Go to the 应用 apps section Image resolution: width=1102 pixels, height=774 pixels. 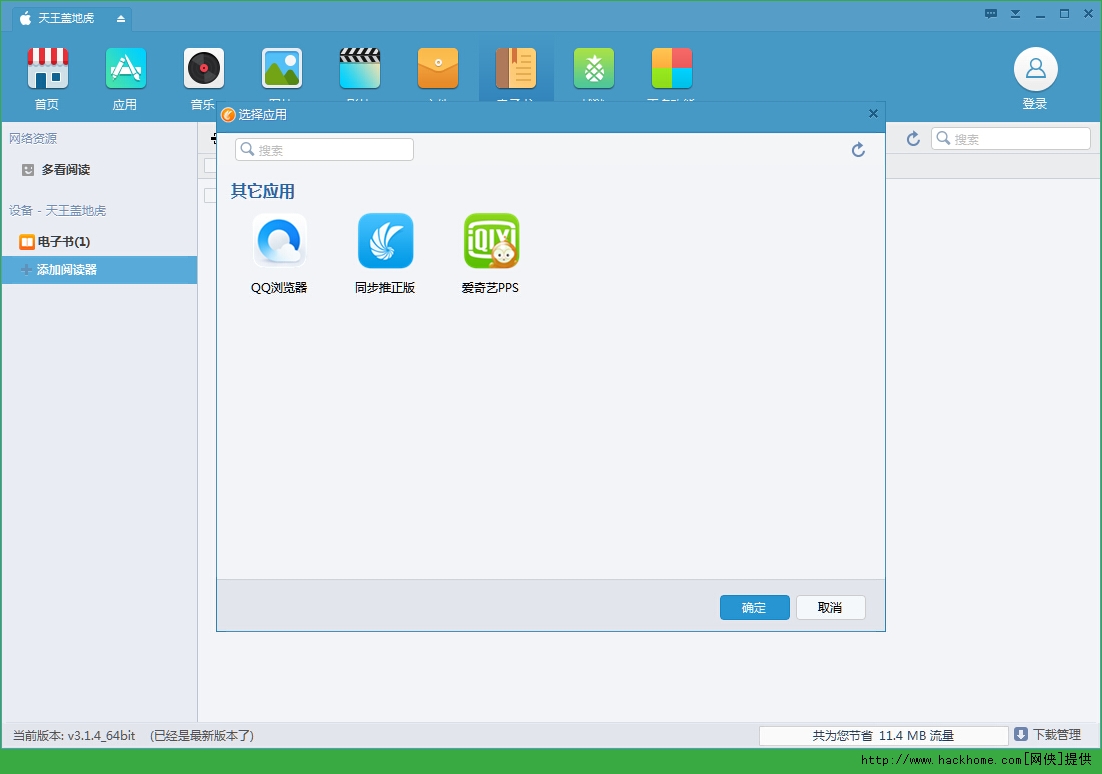[x=125, y=69]
